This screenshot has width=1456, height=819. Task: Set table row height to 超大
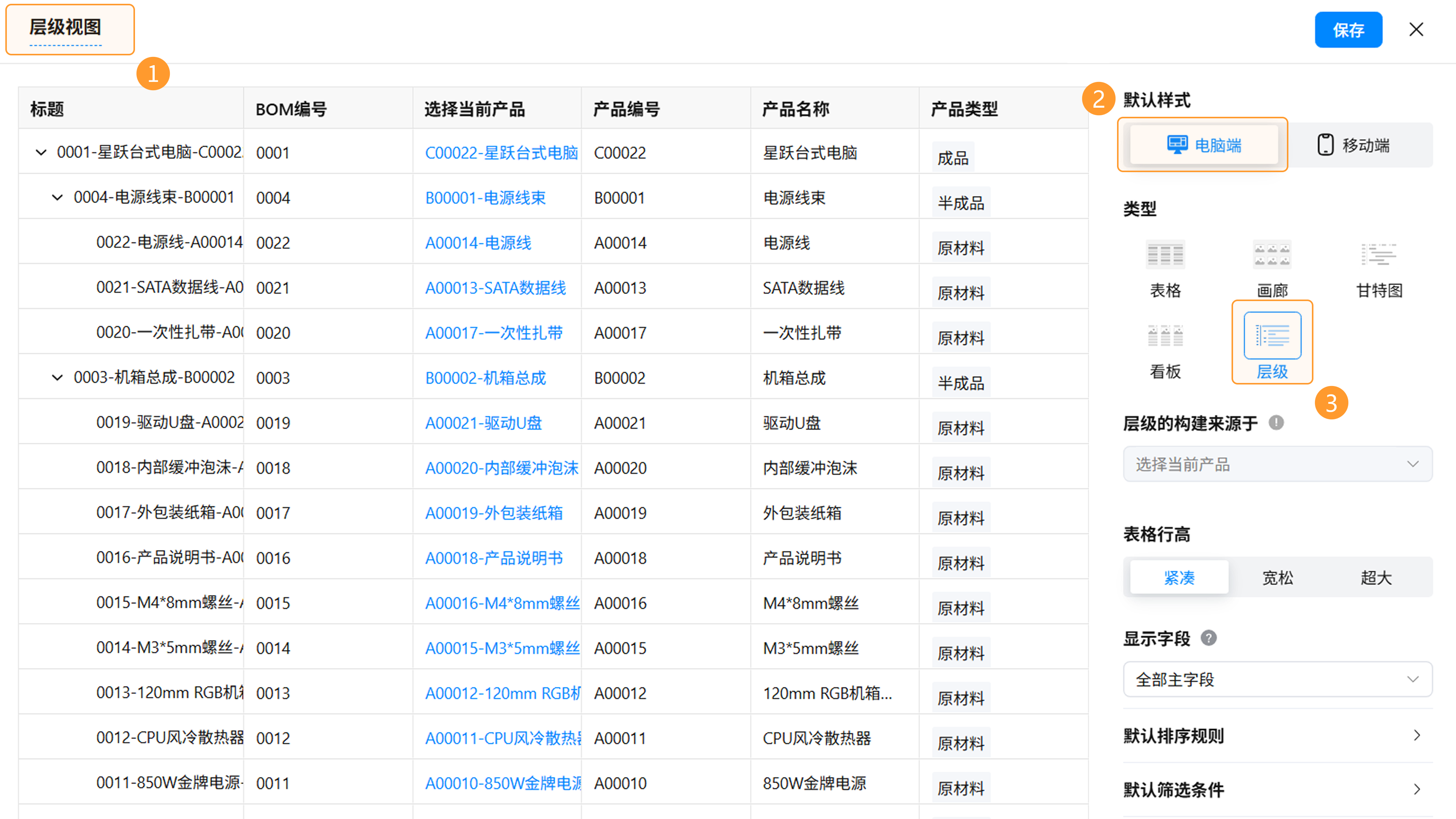pyautogui.click(x=1376, y=577)
